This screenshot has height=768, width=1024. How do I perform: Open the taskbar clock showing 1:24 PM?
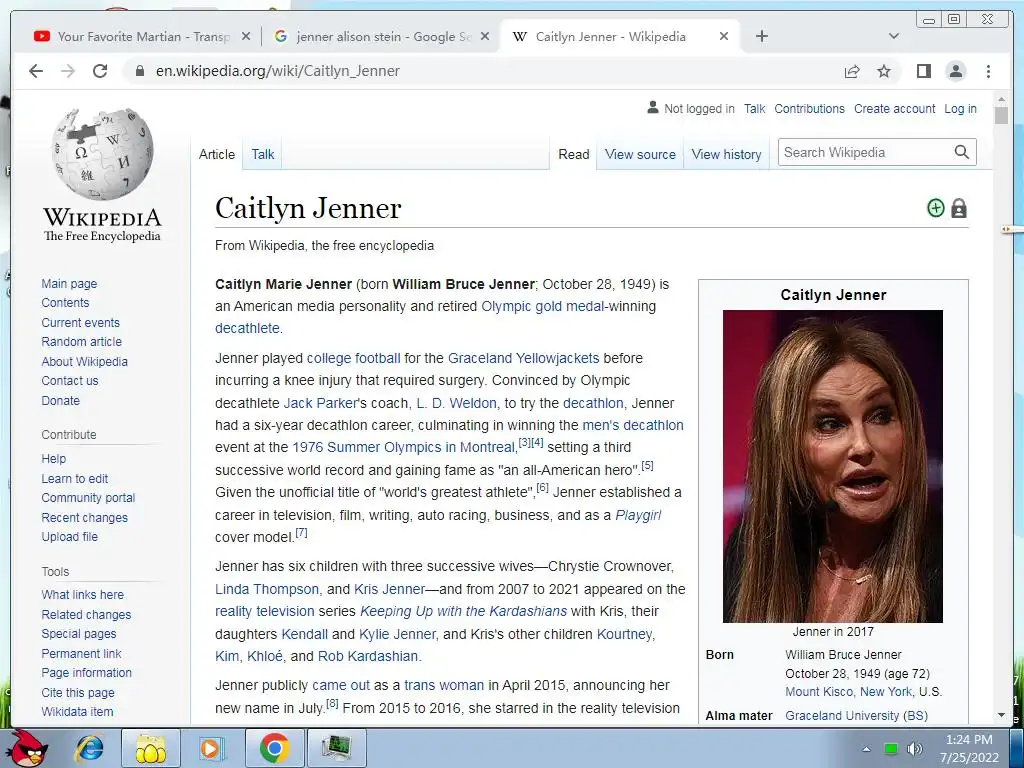(x=969, y=748)
